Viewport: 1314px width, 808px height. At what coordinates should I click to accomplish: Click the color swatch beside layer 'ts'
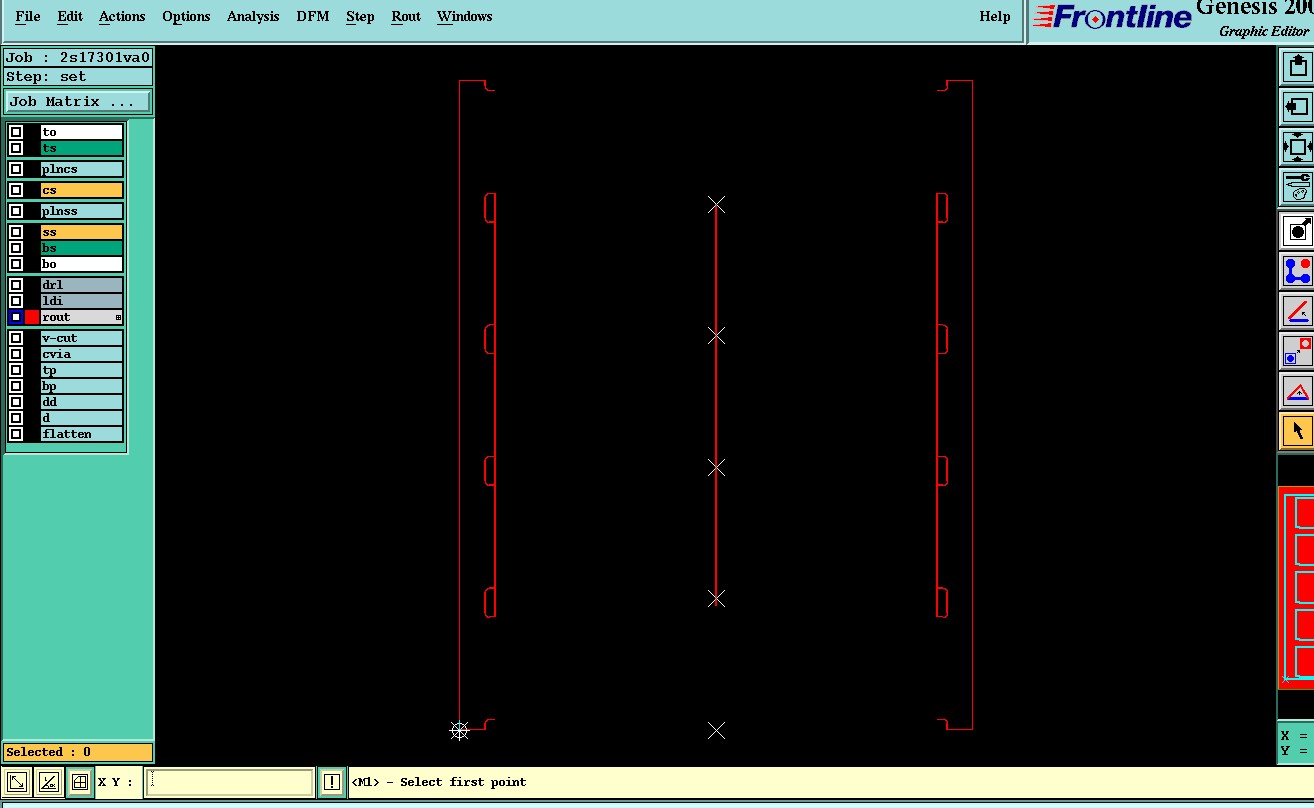32,148
